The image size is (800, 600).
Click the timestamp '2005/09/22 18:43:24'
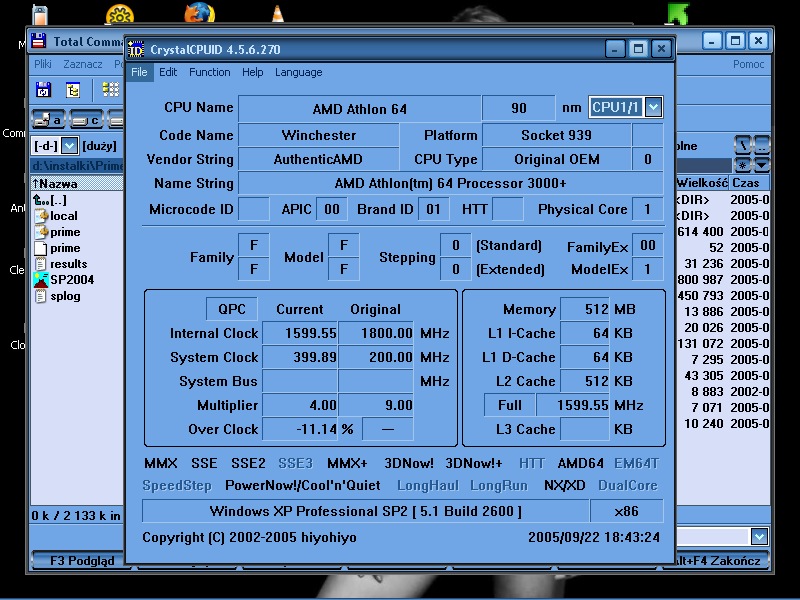(x=594, y=537)
